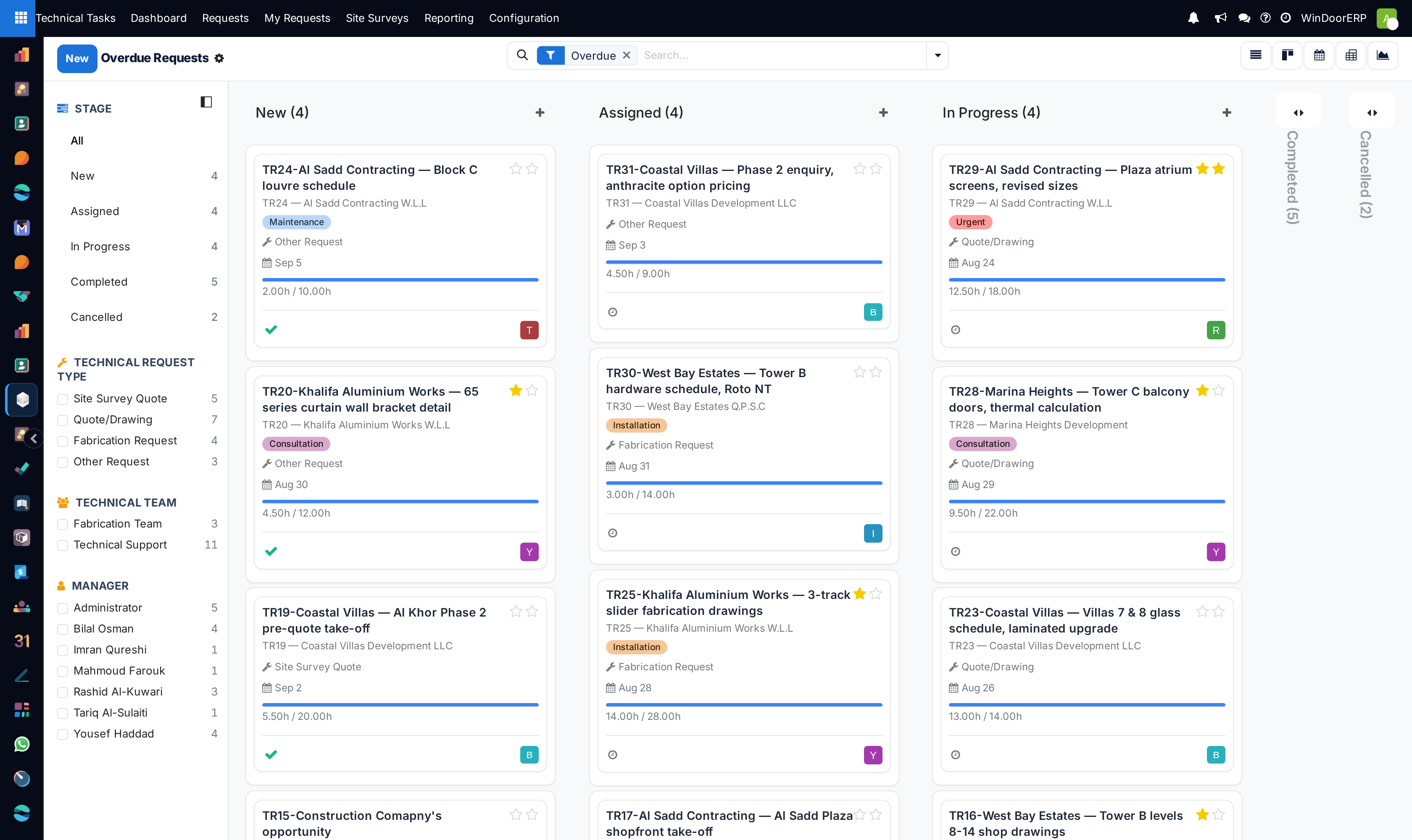Image resolution: width=1412 pixels, height=840 pixels.
Task: Open activity clock on TR28 card
Action: (x=956, y=551)
